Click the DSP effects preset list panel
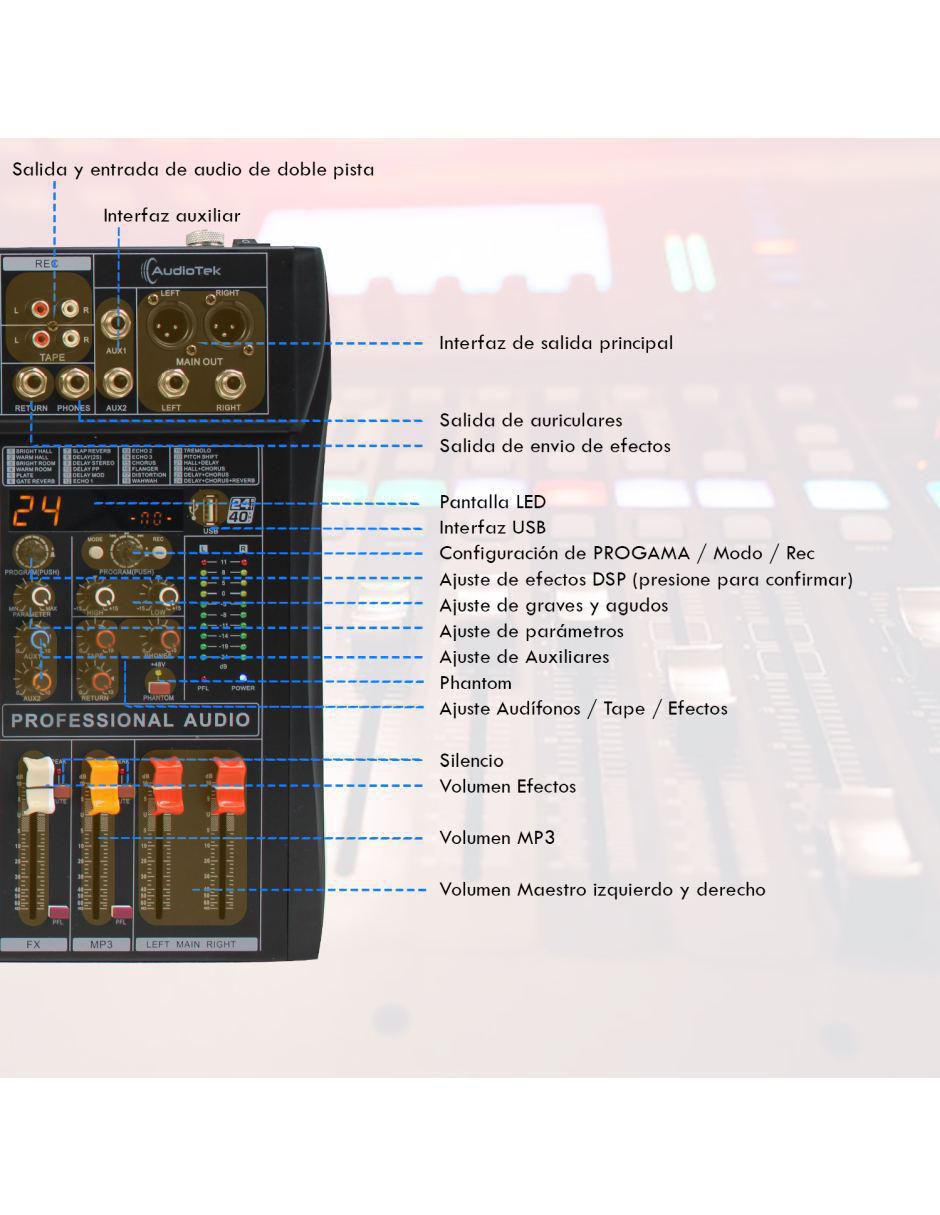Viewport: 940px width, 1215px height. click(132, 466)
